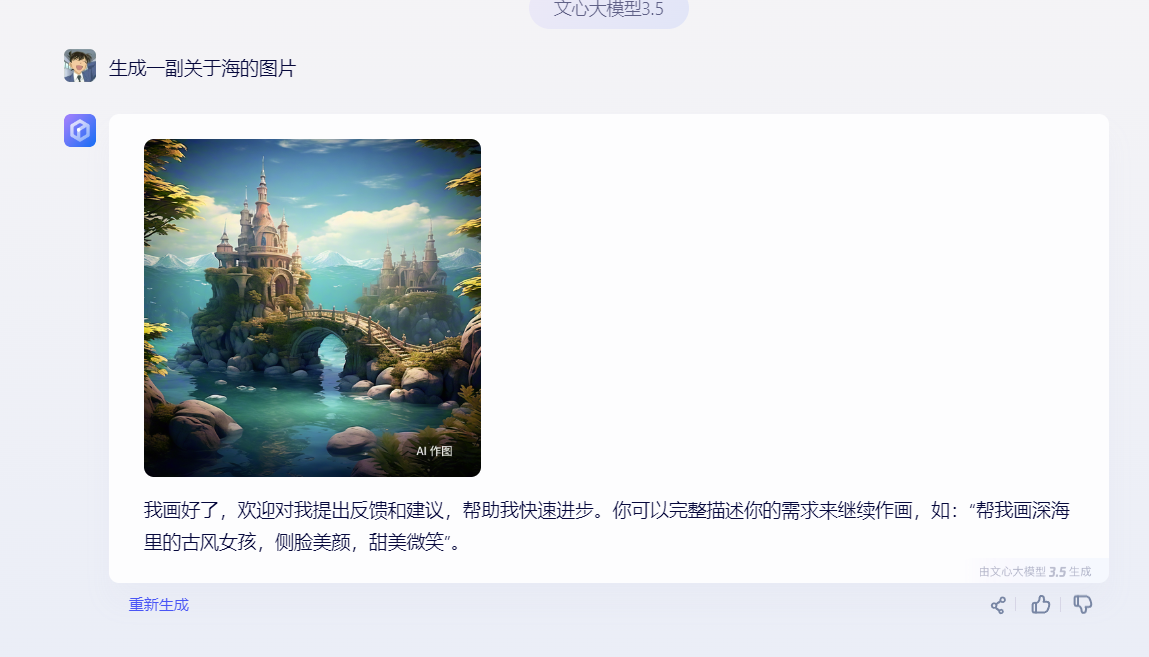Click the response text starting 我画好了
Viewport: 1149px width, 657px height.
607,526
